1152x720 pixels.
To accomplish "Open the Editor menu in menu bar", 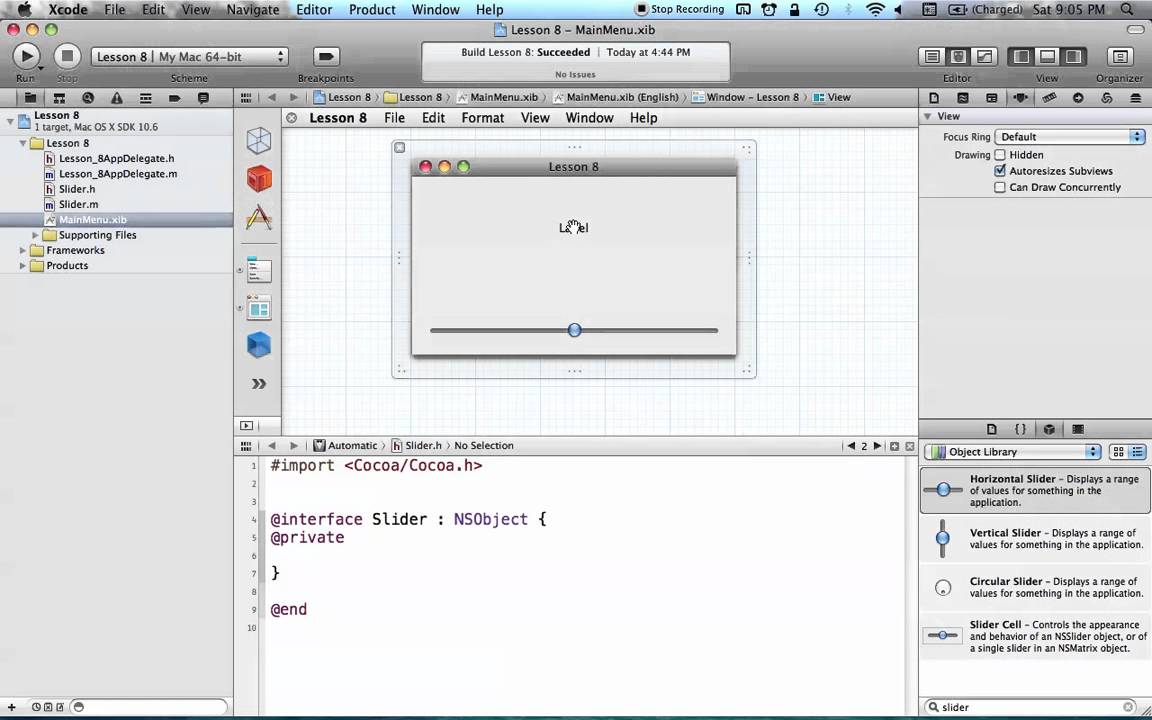I will point(314,10).
